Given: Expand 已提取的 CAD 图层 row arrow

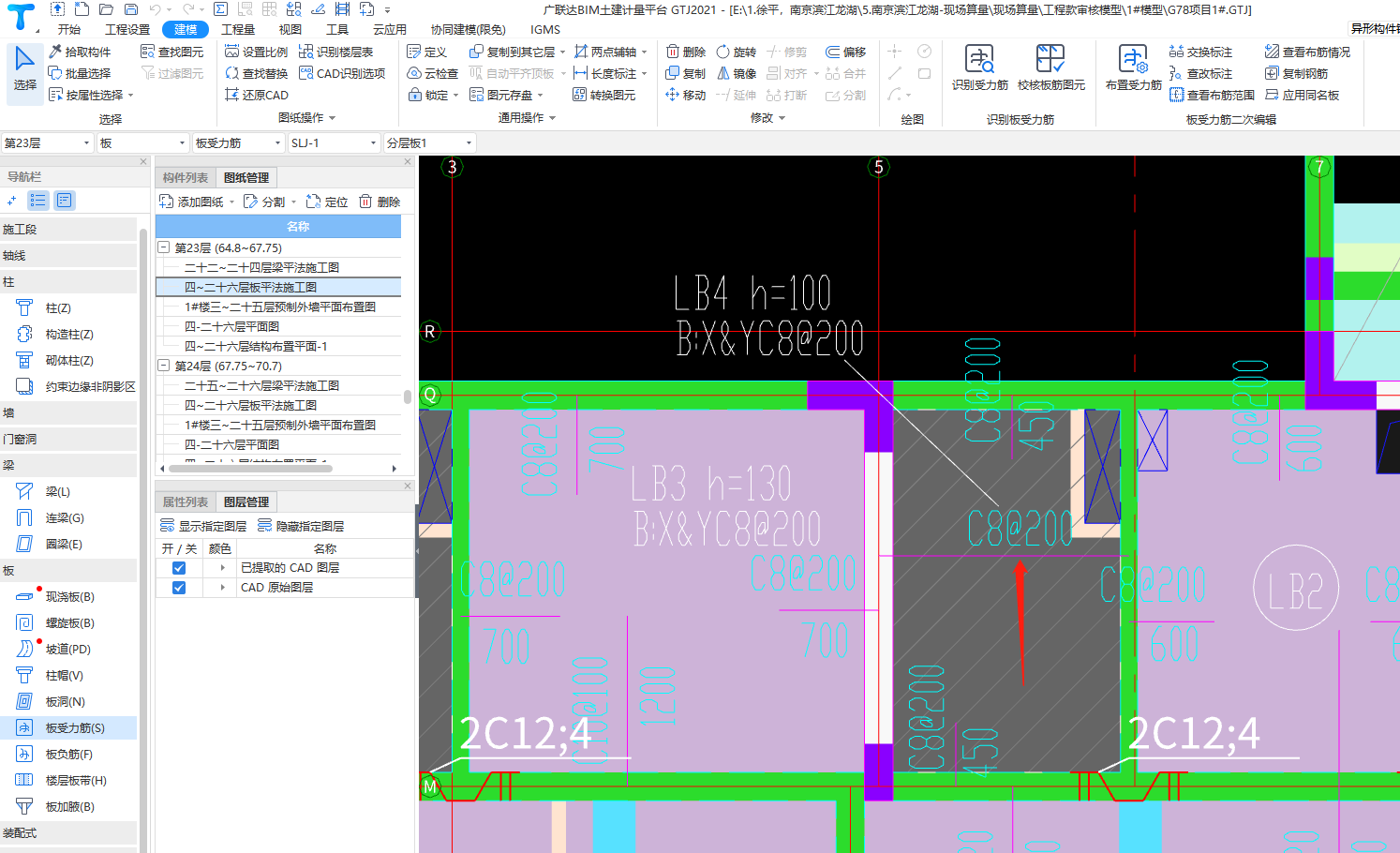Looking at the screenshot, I should [x=222, y=568].
